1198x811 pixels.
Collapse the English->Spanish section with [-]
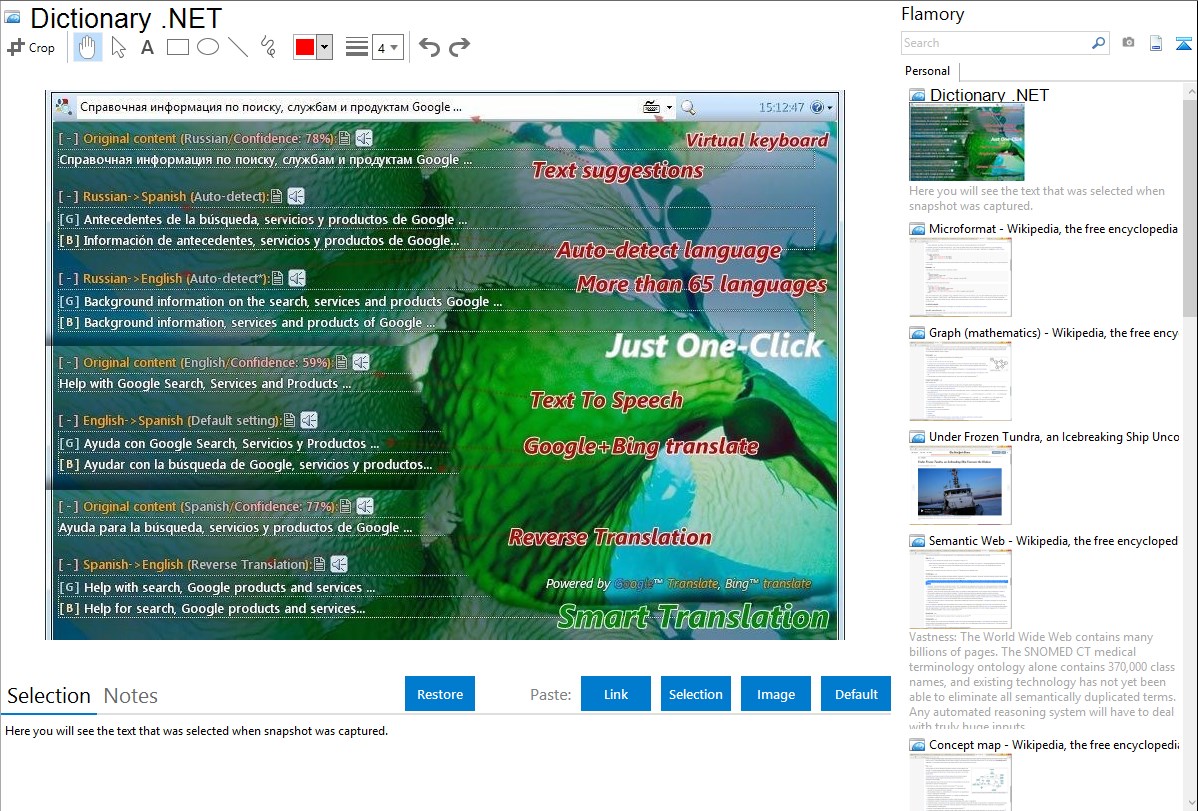tap(68, 420)
